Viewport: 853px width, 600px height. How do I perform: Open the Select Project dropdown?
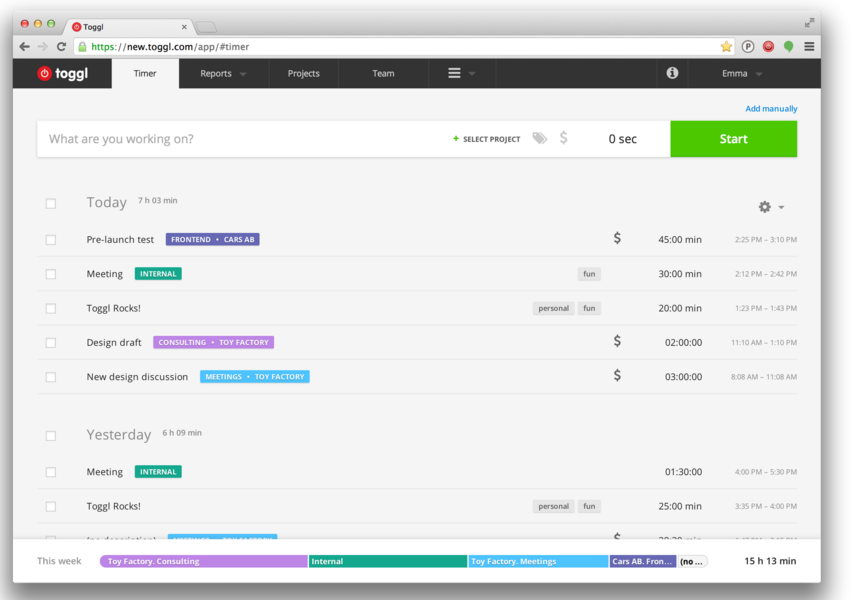486,139
